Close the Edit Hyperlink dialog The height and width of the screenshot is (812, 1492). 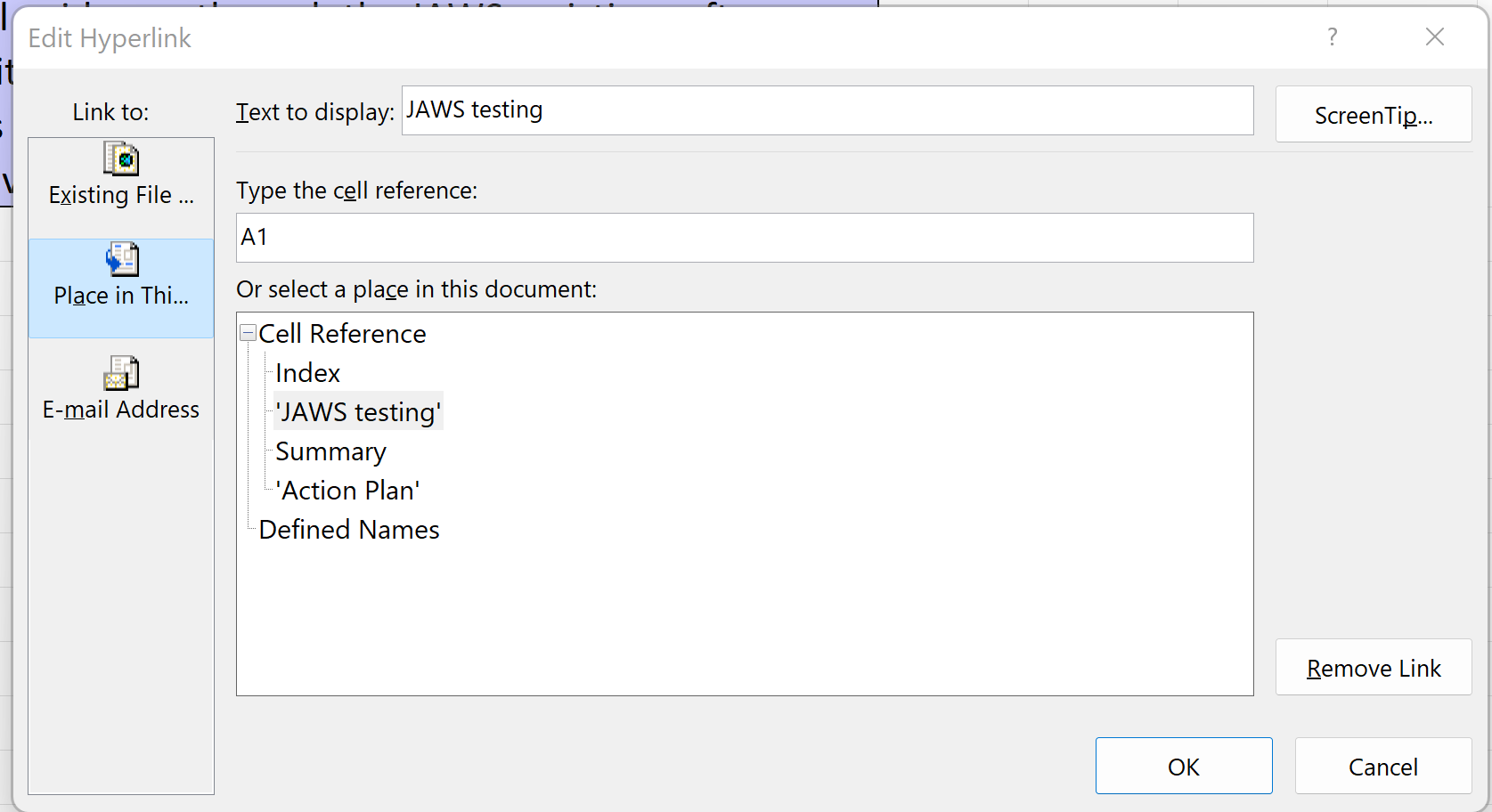click(x=1434, y=37)
